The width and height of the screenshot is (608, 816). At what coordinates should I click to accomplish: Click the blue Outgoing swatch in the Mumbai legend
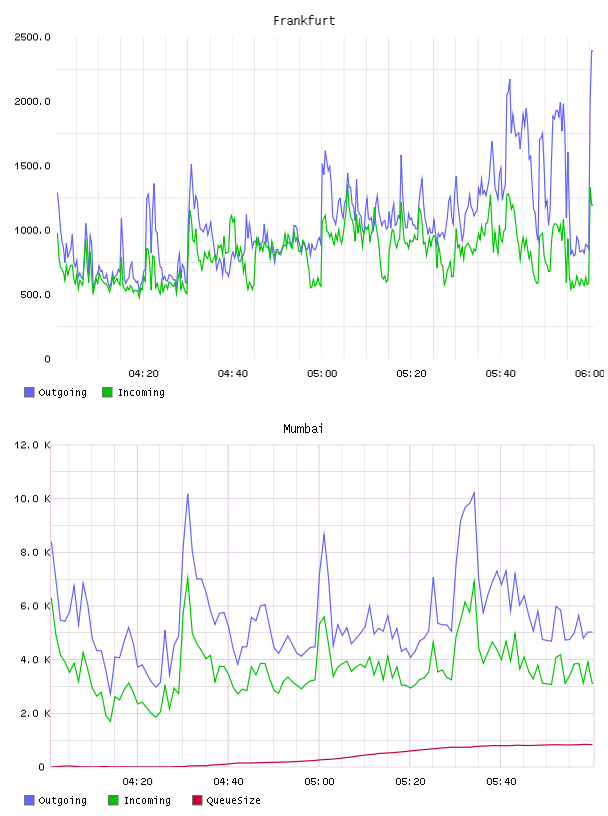[x=29, y=800]
